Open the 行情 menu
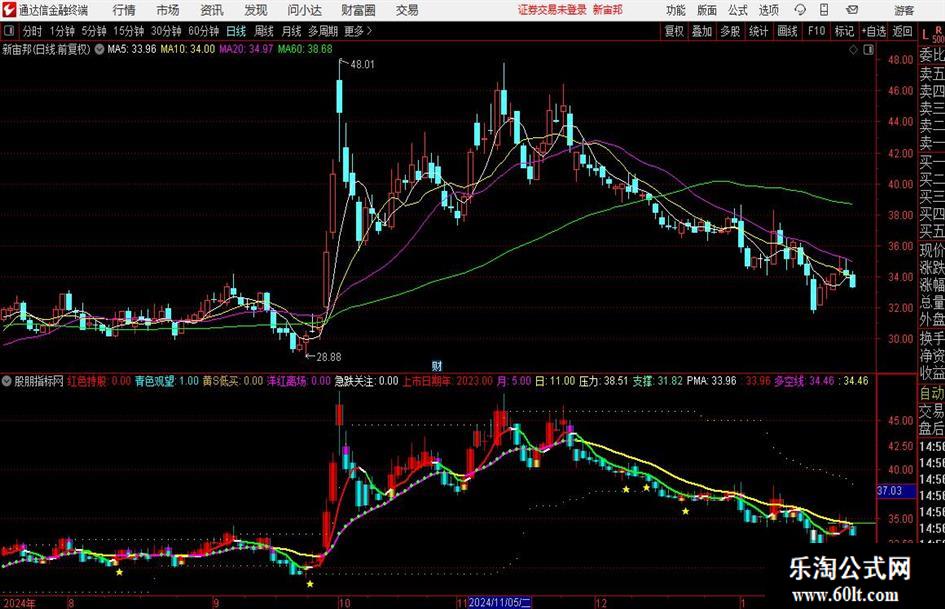The height and width of the screenshot is (609, 945). pos(124,10)
